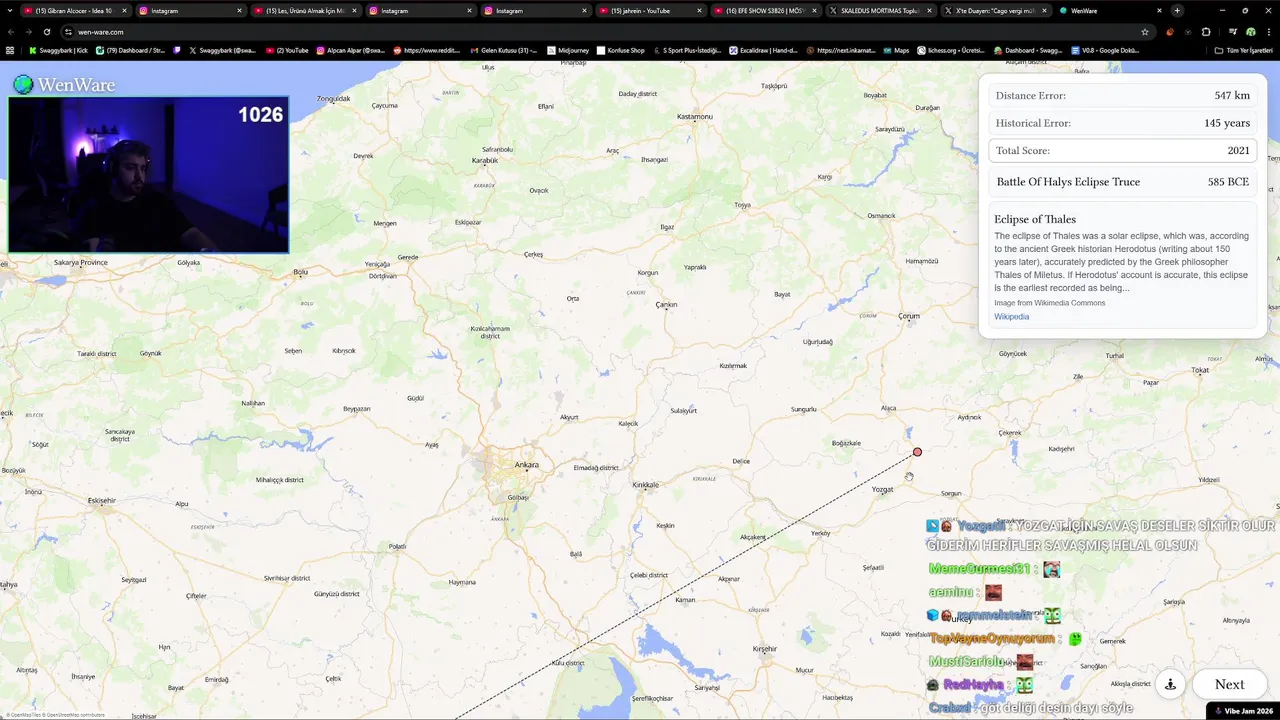Reload the wen-ware.com page
1280x720 pixels.
click(x=46, y=32)
